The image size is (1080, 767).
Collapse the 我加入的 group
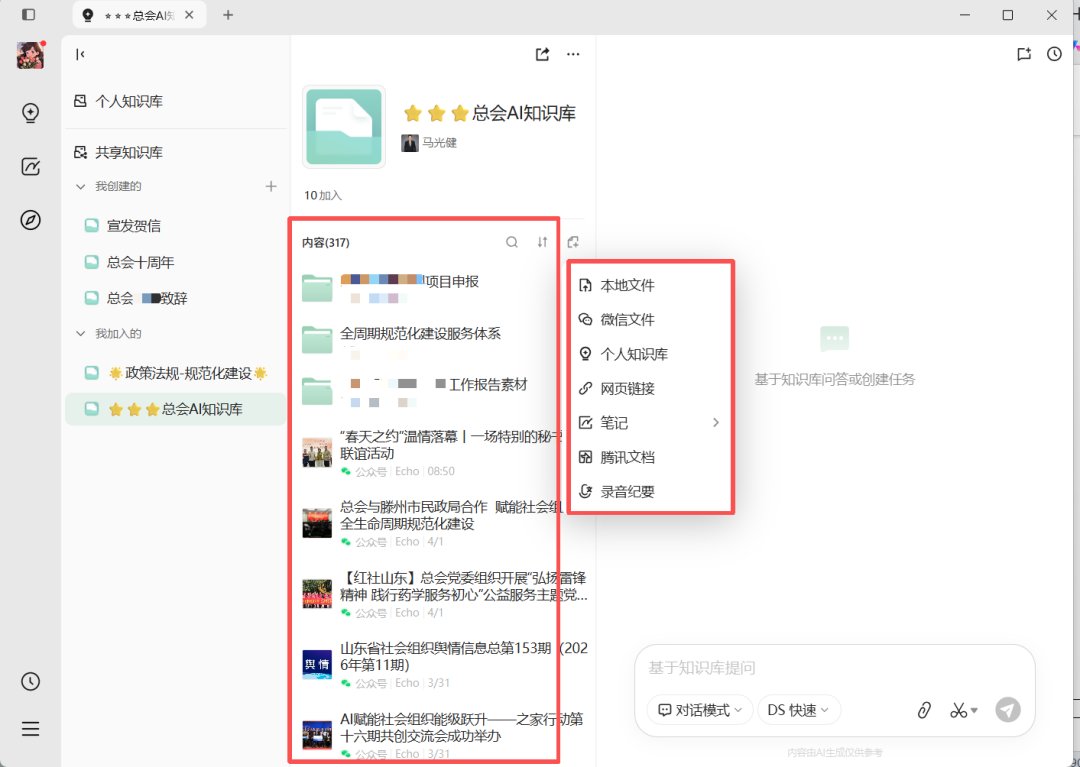[x=81, y=334]
